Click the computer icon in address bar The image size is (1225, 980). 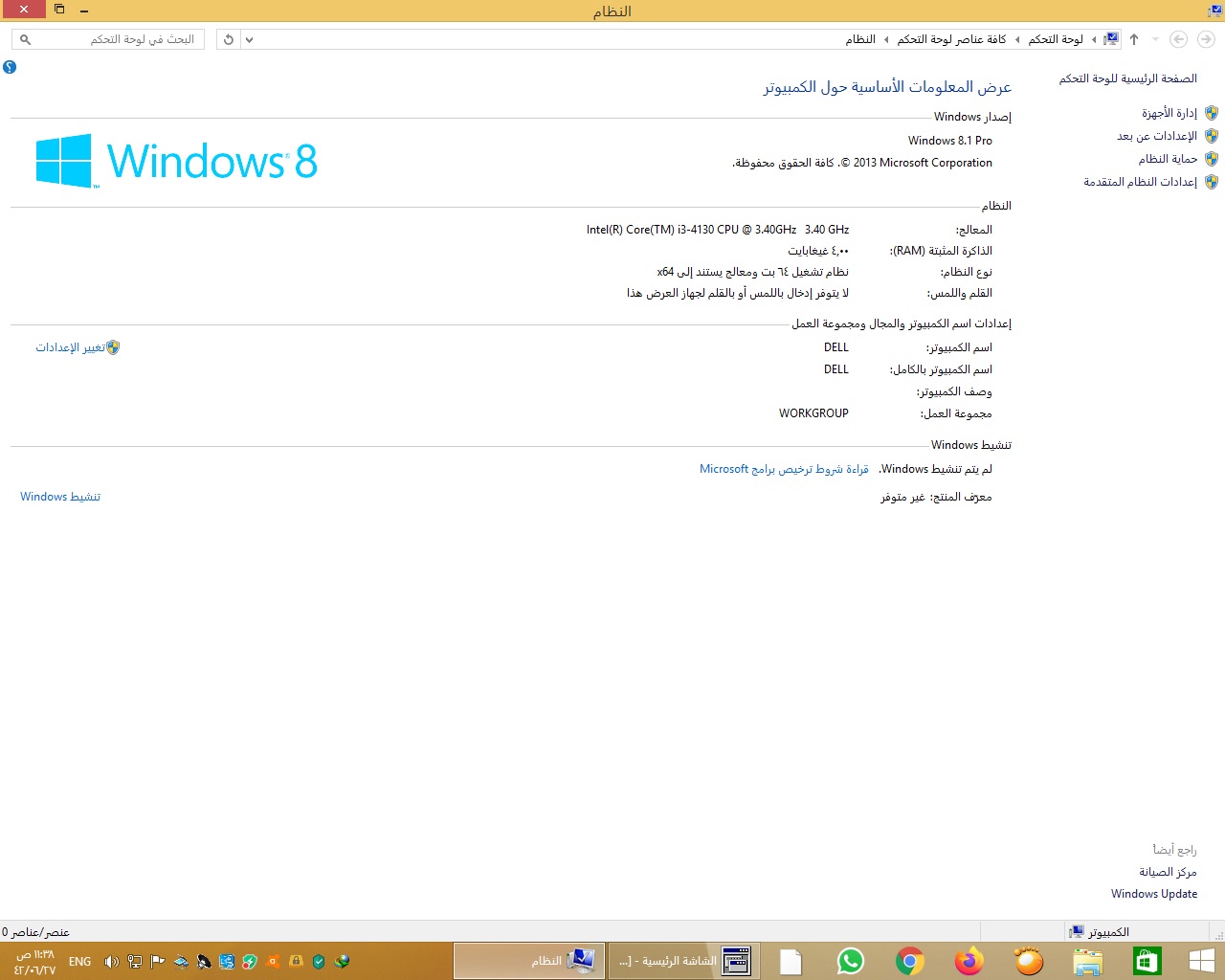coord(1111,39)
